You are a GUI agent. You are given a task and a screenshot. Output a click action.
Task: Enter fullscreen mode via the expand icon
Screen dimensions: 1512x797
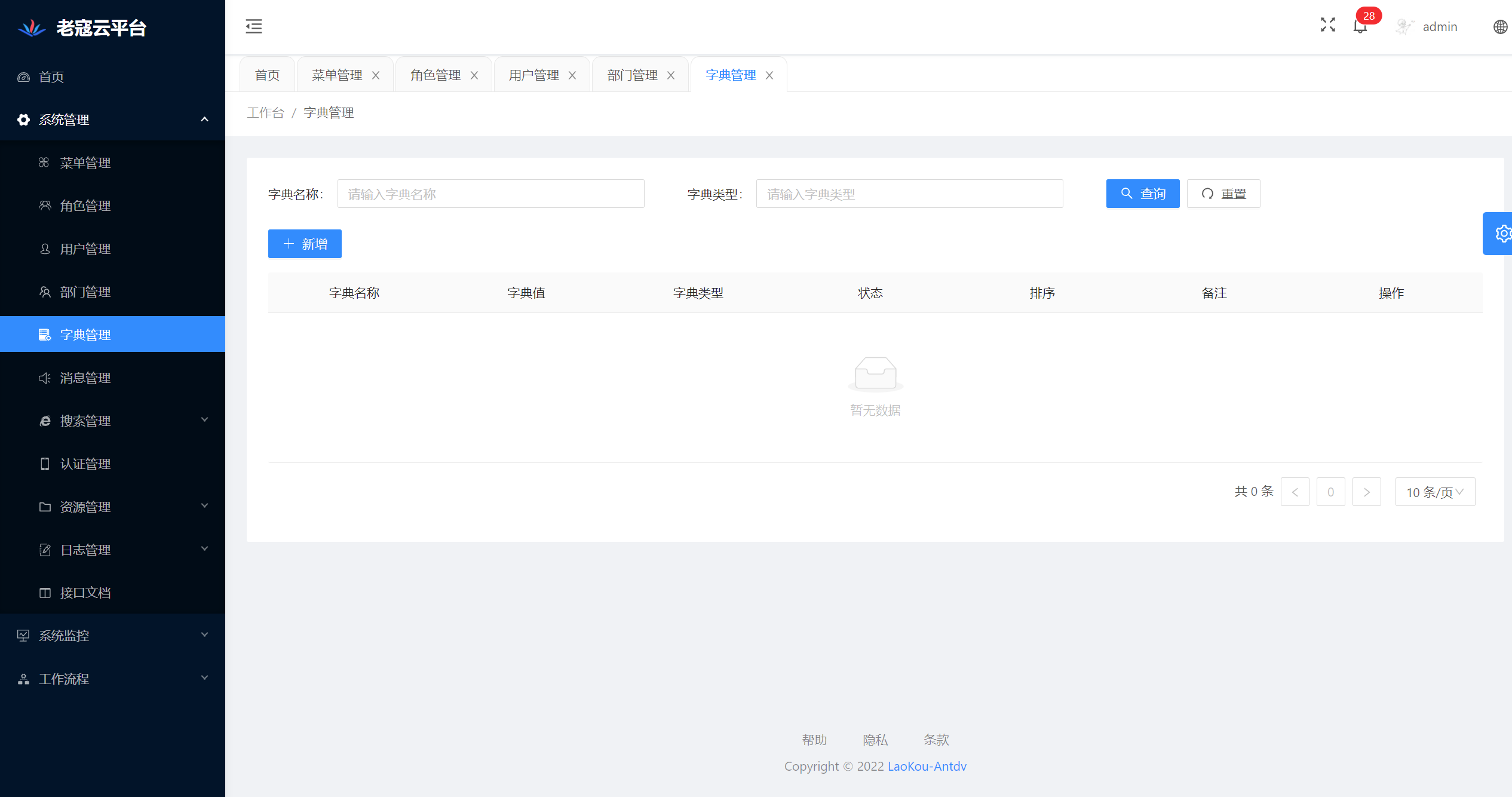(1327, 25)
